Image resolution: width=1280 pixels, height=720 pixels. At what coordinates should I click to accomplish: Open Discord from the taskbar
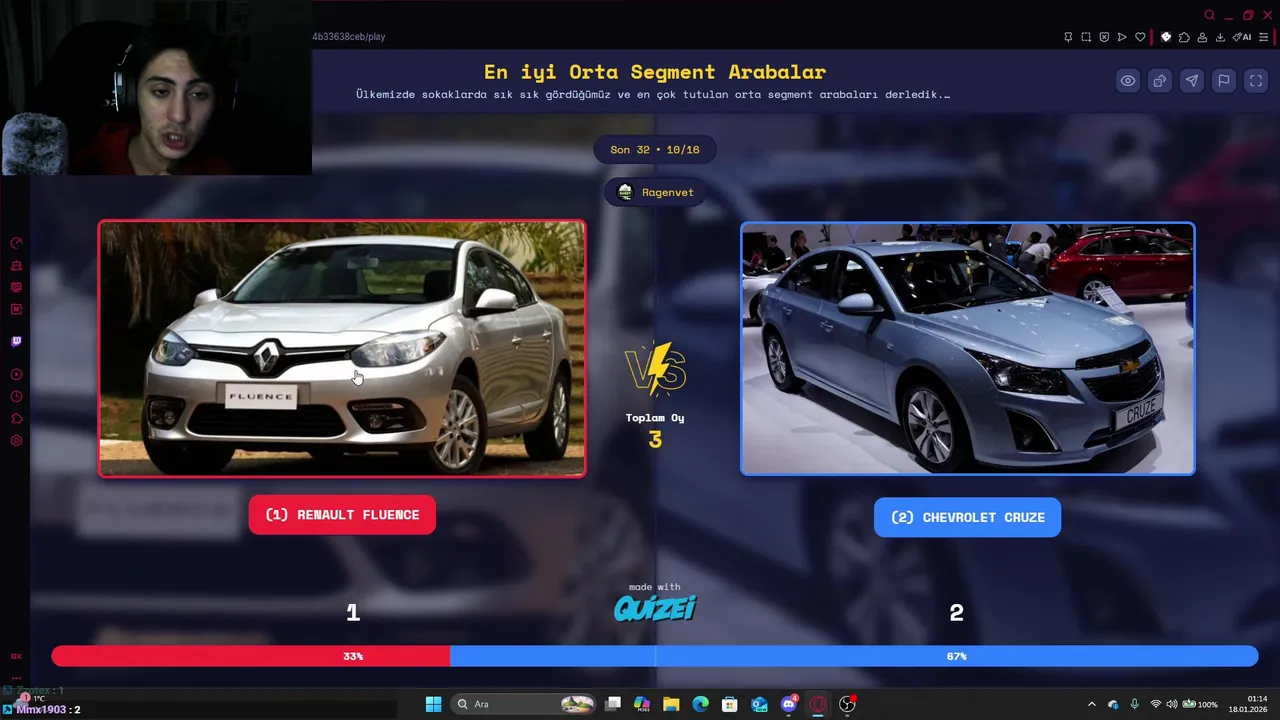click(x=789, y=704)
